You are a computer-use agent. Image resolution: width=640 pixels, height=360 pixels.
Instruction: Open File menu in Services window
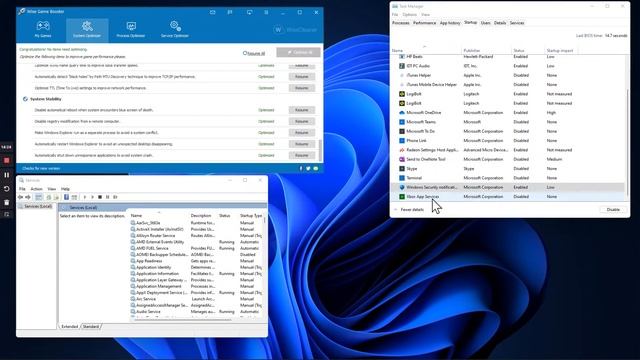pyautogui.click(x=22, y=189)
